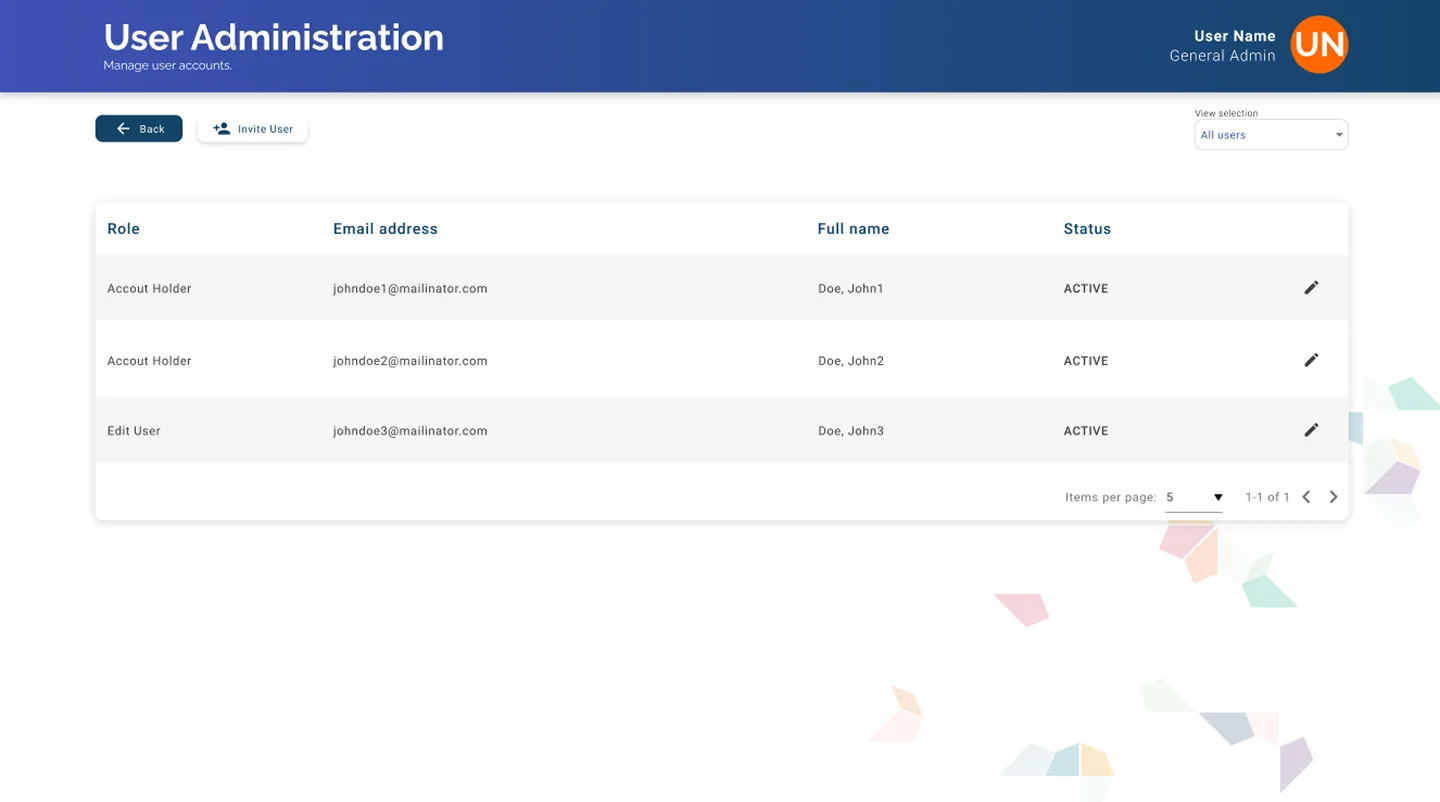The image size is (1440, 802).
Task: Edit the johndoe2@mailinator.com user row
Action: [1311, 360]
